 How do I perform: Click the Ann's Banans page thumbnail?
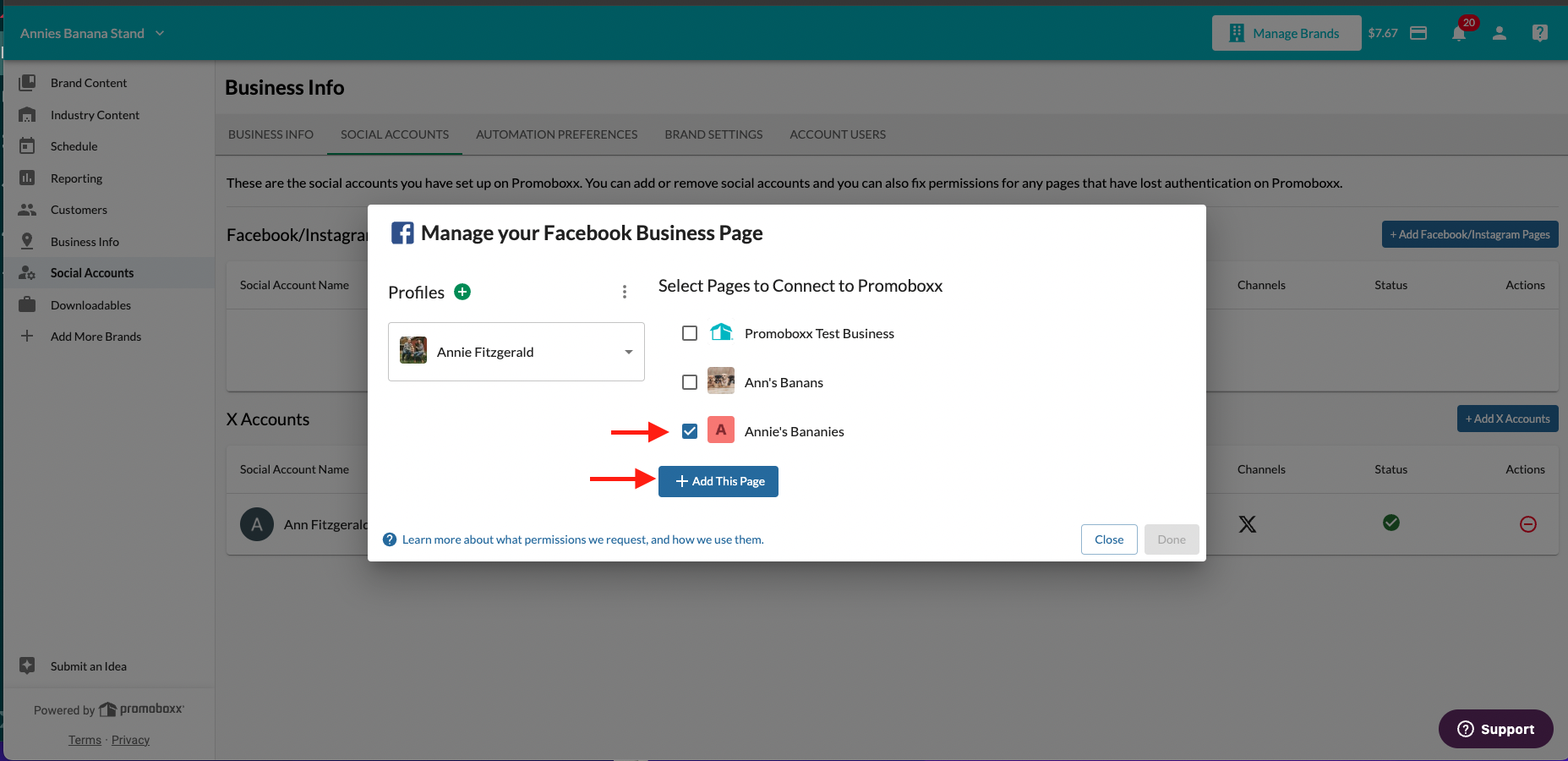[721, 381]
